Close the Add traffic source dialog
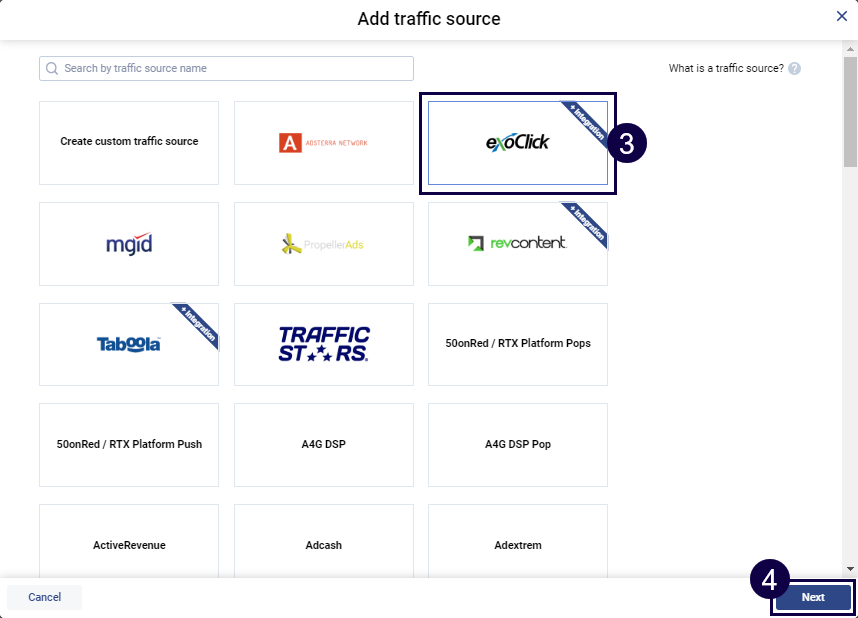The height and width of the screenshot is (618, 858). pyautogui.click(x=842, y=16)
